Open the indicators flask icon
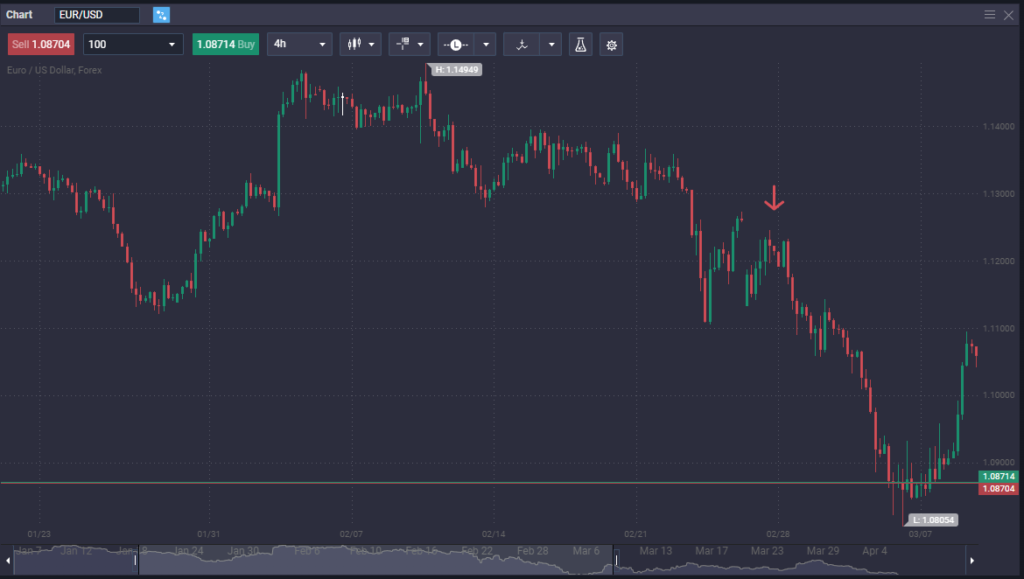Viewport: 1024px width, 579px height. pyautogui.click(x=580, y=44)
